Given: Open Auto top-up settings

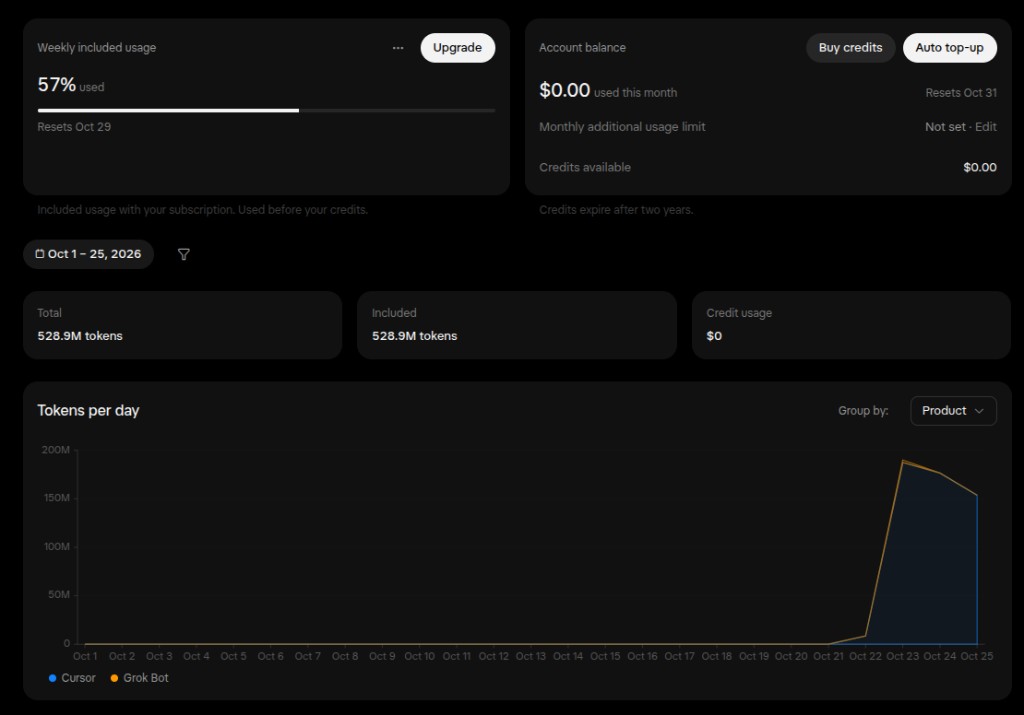Looking at the screenshot, I should pyautogui.click(x=950, y=48).
